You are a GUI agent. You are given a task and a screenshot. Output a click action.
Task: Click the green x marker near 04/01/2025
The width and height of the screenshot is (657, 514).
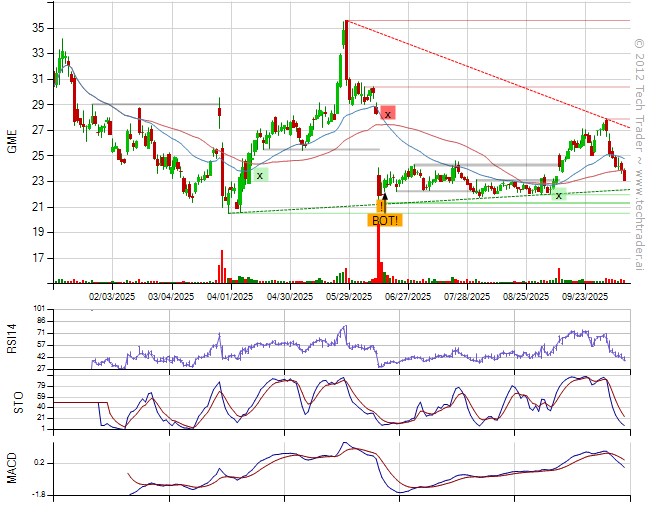pos(259,175)
